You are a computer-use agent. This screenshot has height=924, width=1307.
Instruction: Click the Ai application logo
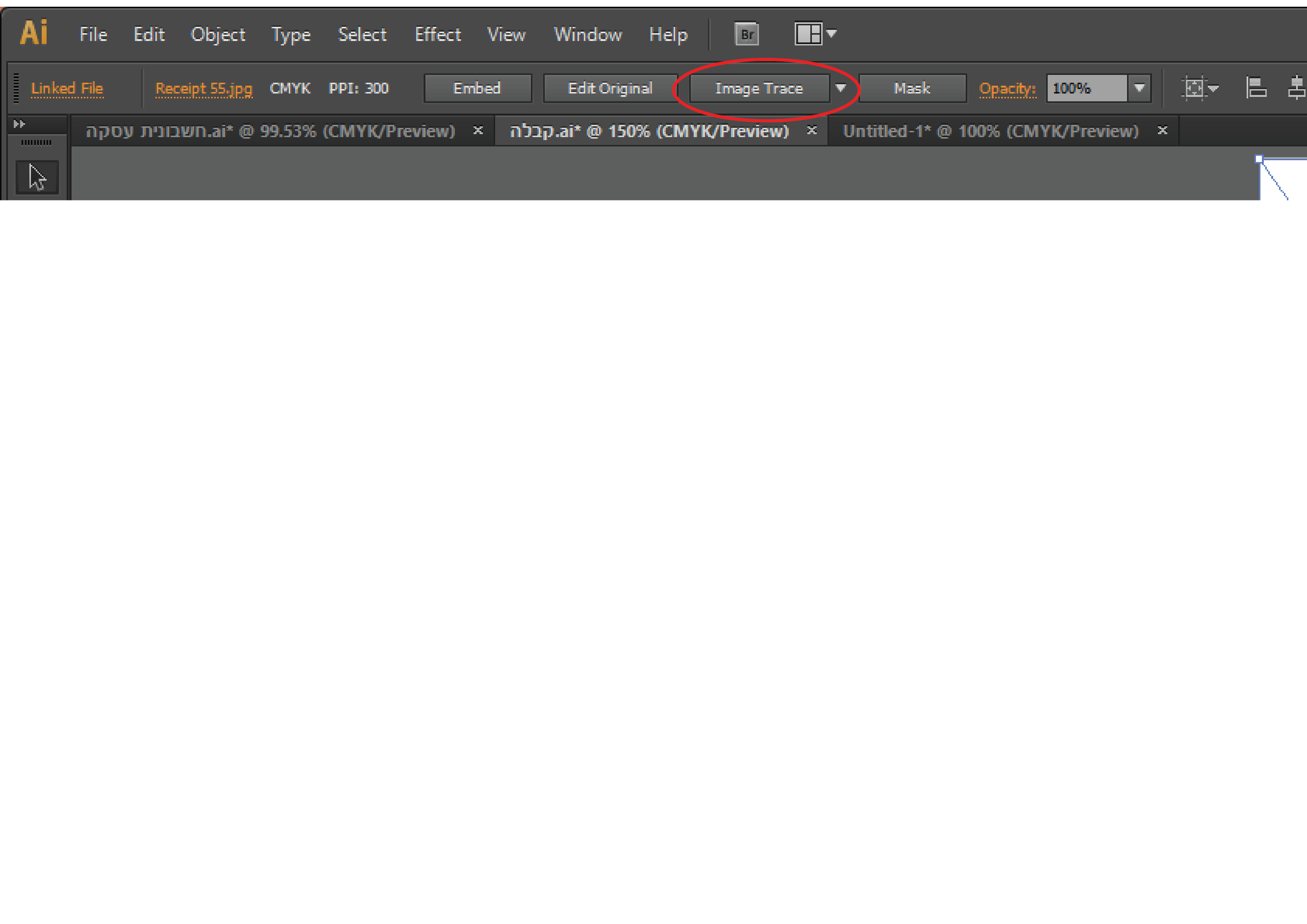coord(34,33)
